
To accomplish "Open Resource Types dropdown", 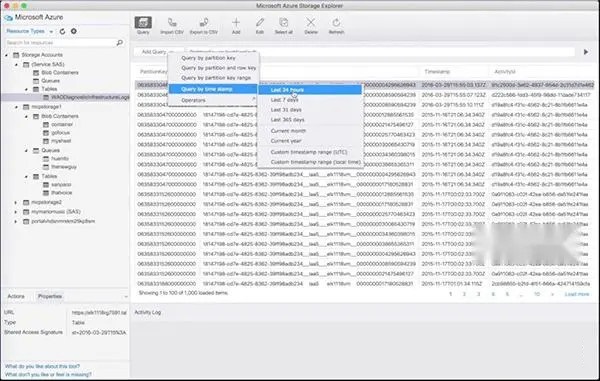I will pyautogui.click(x=29, y=31).
